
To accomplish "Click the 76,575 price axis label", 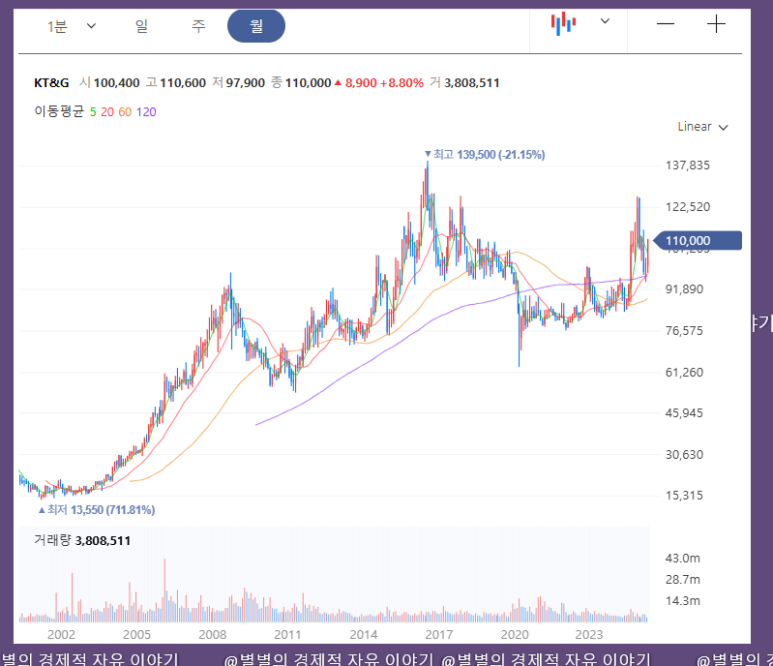I will coord(684,330).
